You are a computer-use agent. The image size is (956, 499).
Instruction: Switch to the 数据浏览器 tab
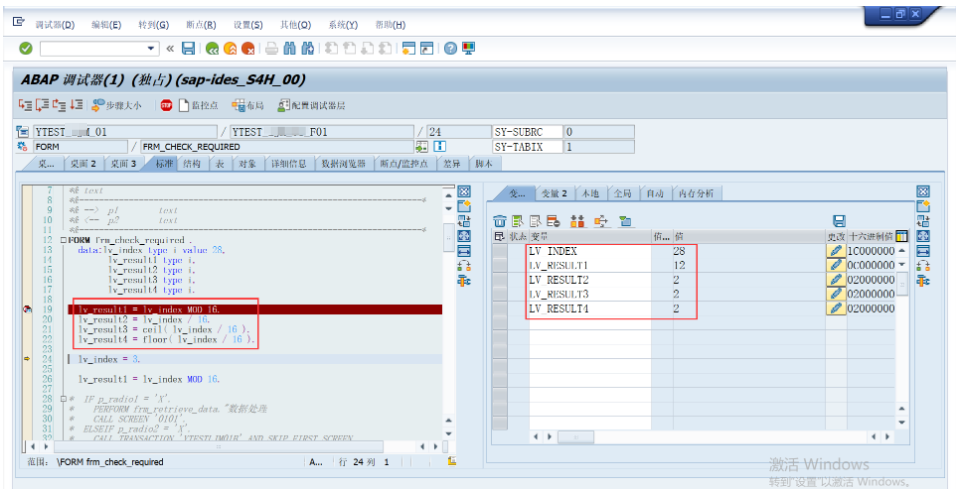click(x=343, y=163)
